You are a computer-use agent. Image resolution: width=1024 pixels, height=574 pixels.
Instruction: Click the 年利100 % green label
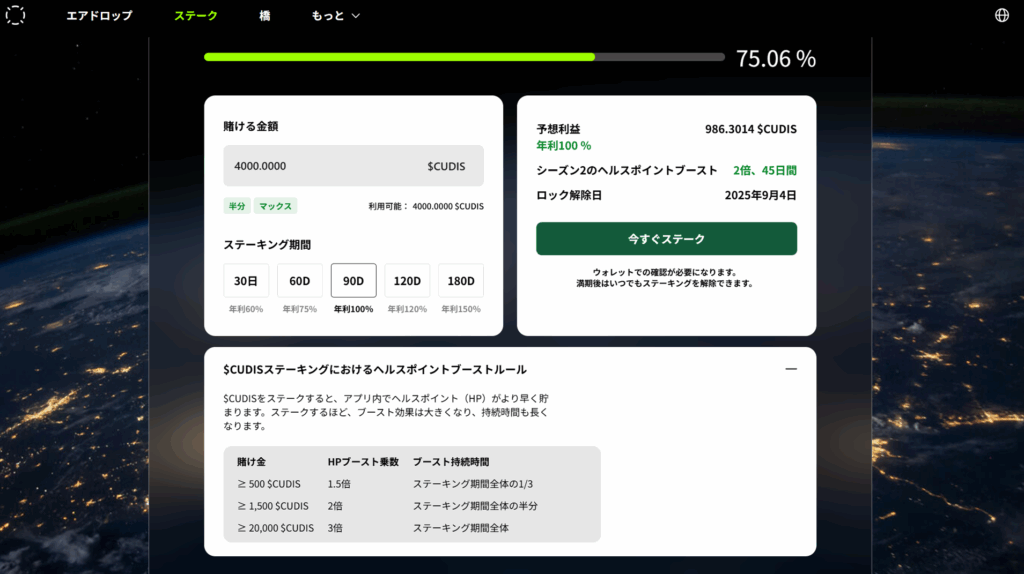pos(564,146)
